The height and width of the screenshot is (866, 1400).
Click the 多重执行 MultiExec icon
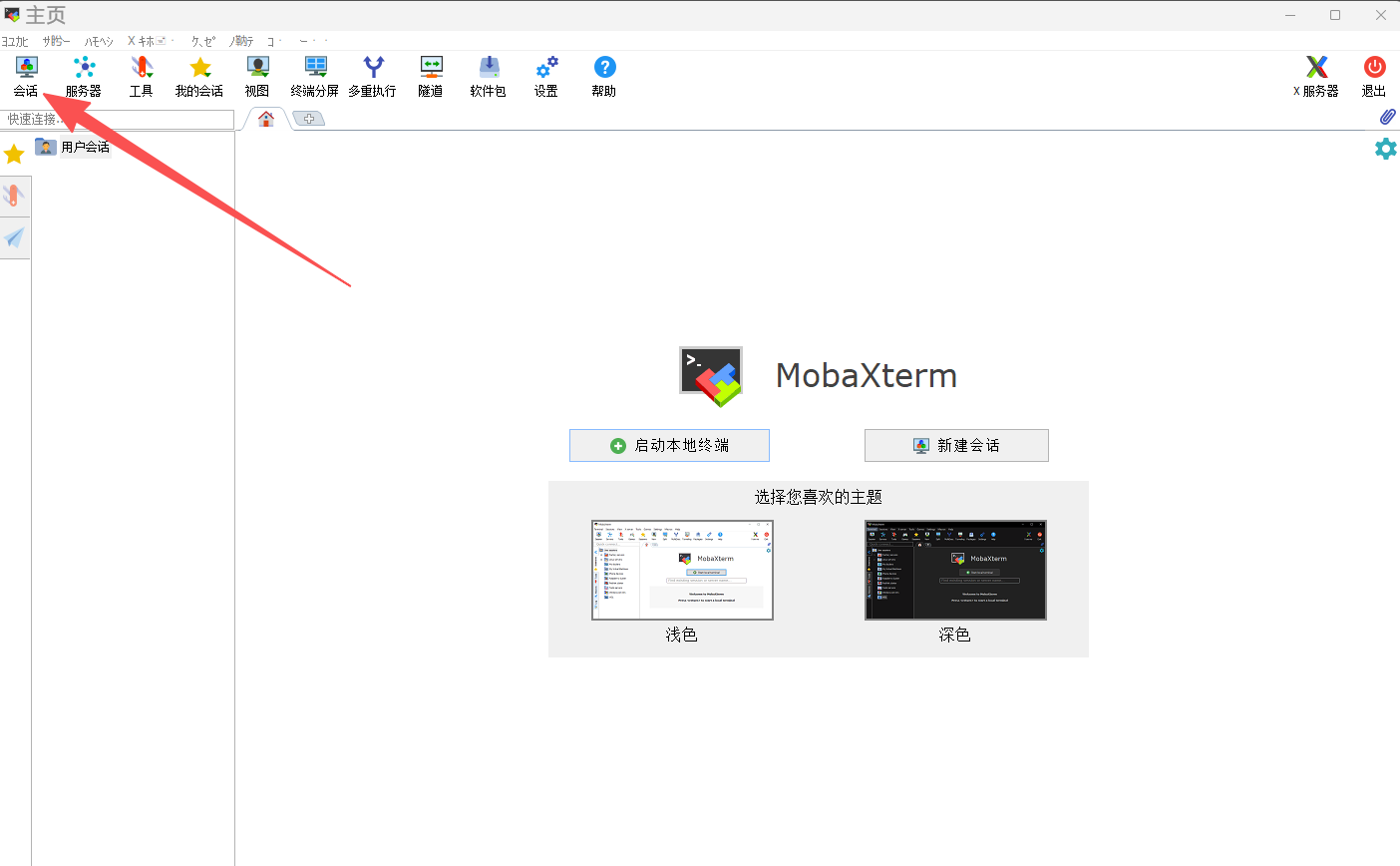(373, 76)
